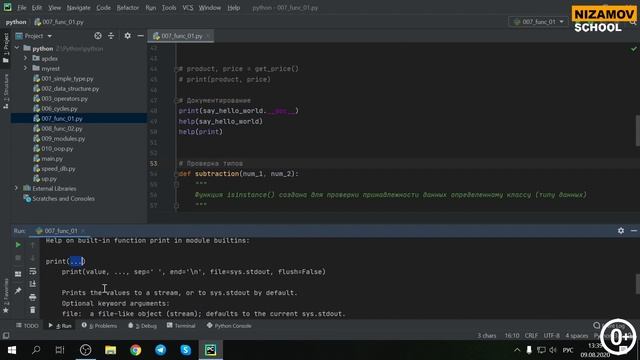This screenshot has height=360, width=640.
Task: Collapse all in Project panel
Action: click(111, 36)
